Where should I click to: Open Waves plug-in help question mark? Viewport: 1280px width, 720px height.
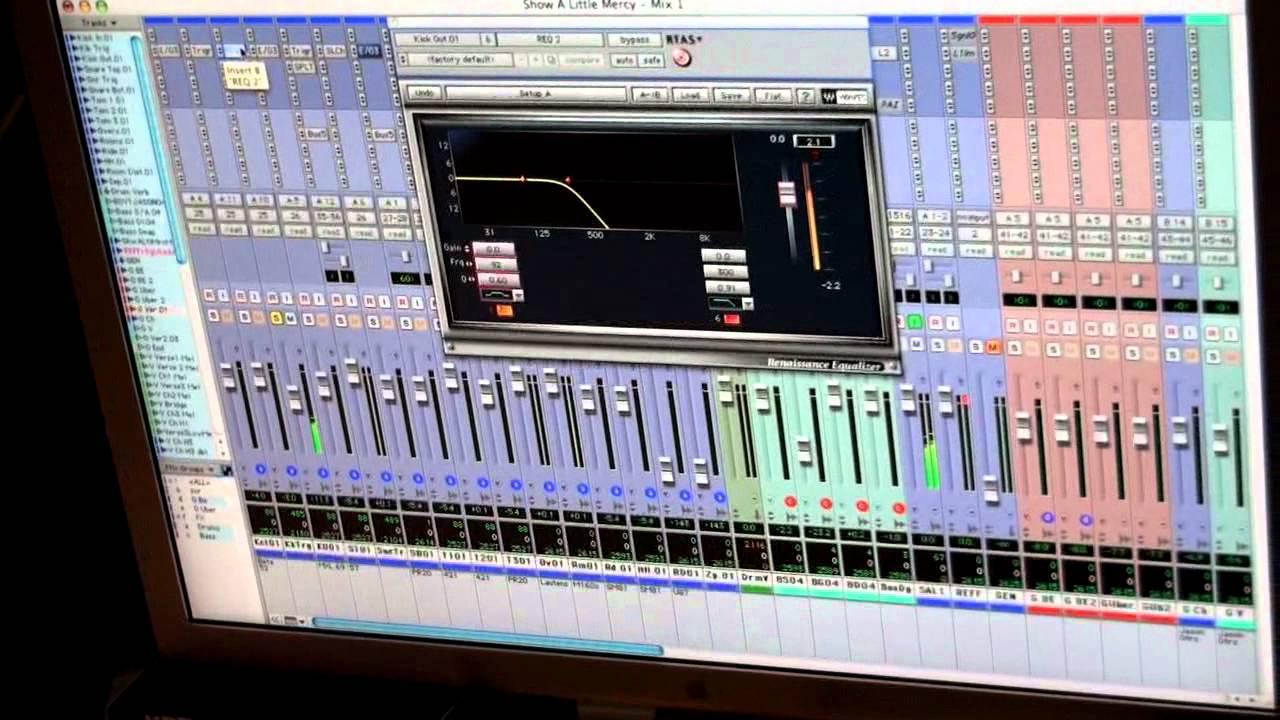point(806,96)
